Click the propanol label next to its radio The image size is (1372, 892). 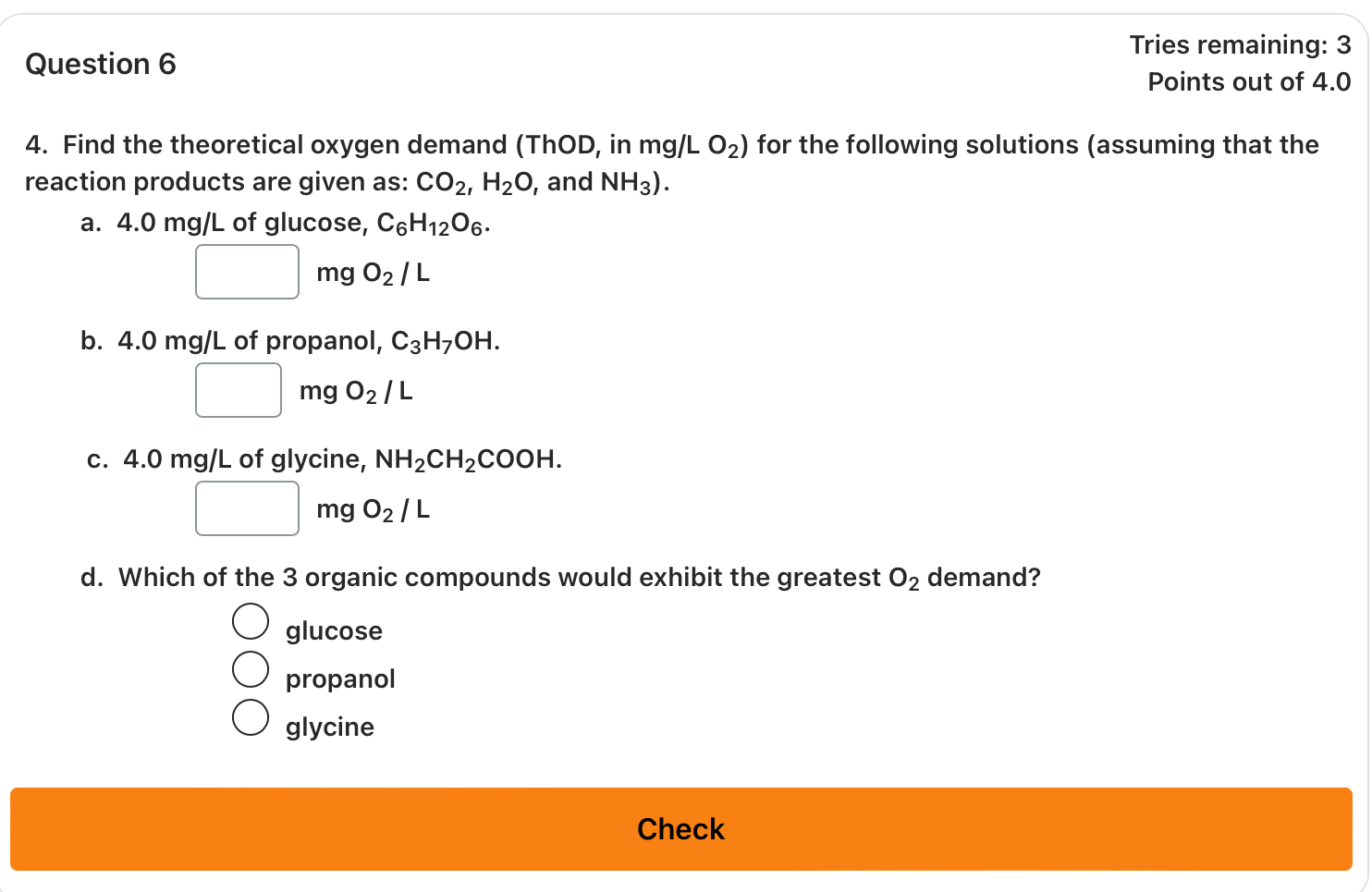(339, 679)
